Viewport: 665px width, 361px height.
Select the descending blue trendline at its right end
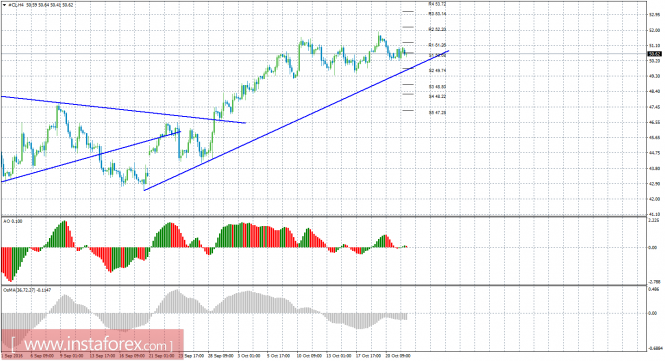click(245, 123)
